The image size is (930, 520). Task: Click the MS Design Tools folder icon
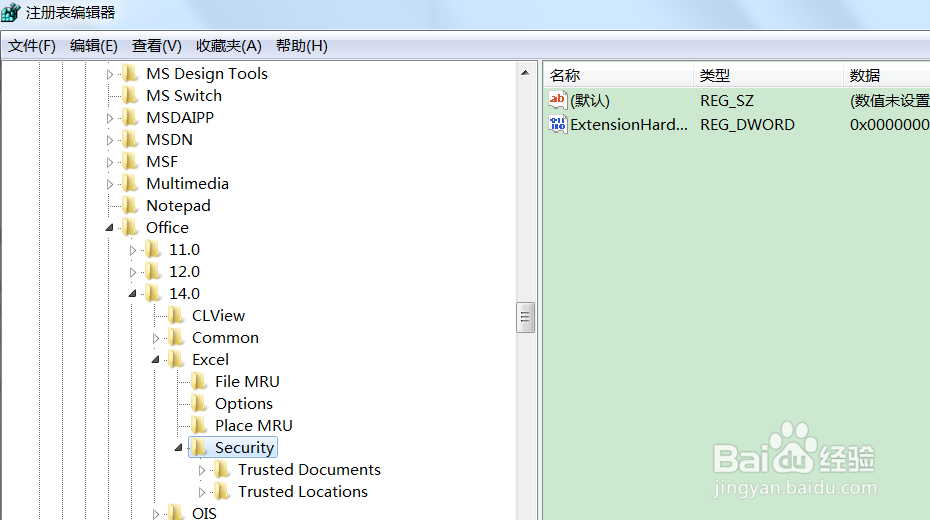click(x=130, y=74)
